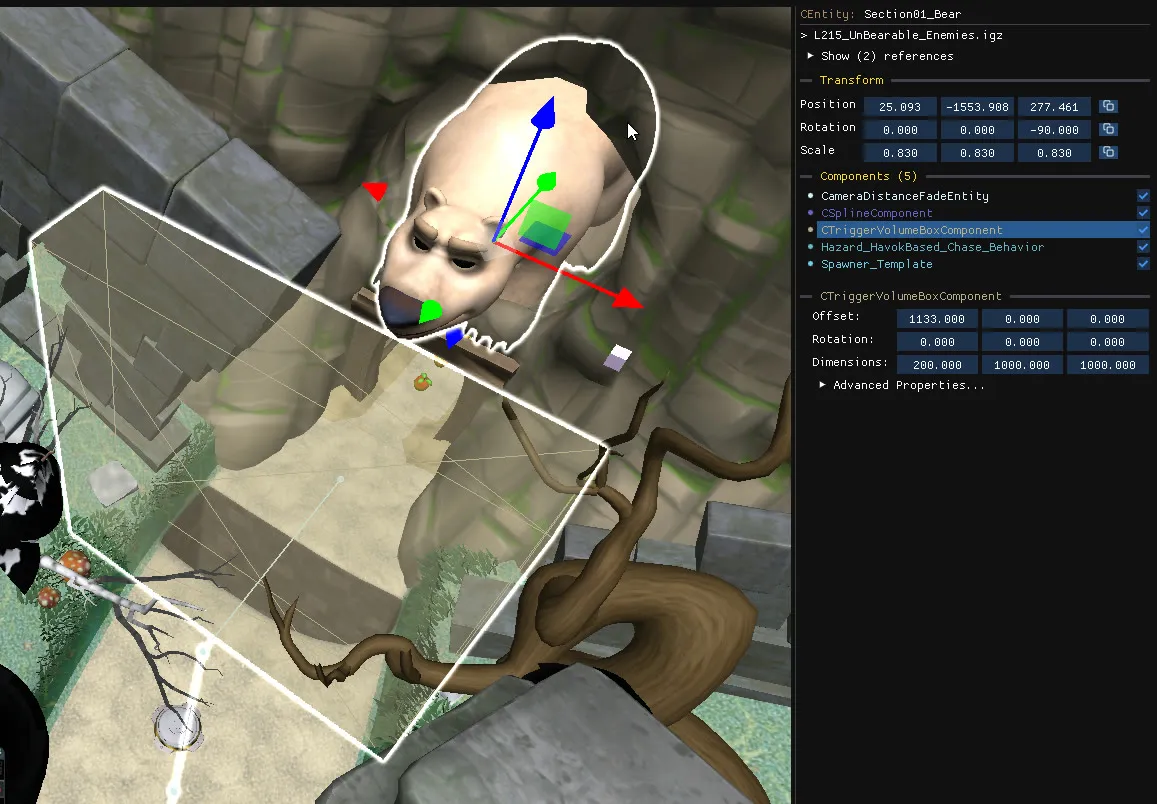Toggle the CTriggerVolumeBoxComponent checkbox
Image resolution: width=1157 pixels, height=804 pixels.
pyautogui.click(x=1143, y=229)
